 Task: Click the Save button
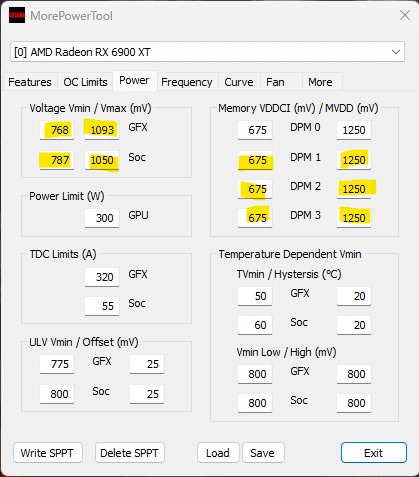(263, 453)
